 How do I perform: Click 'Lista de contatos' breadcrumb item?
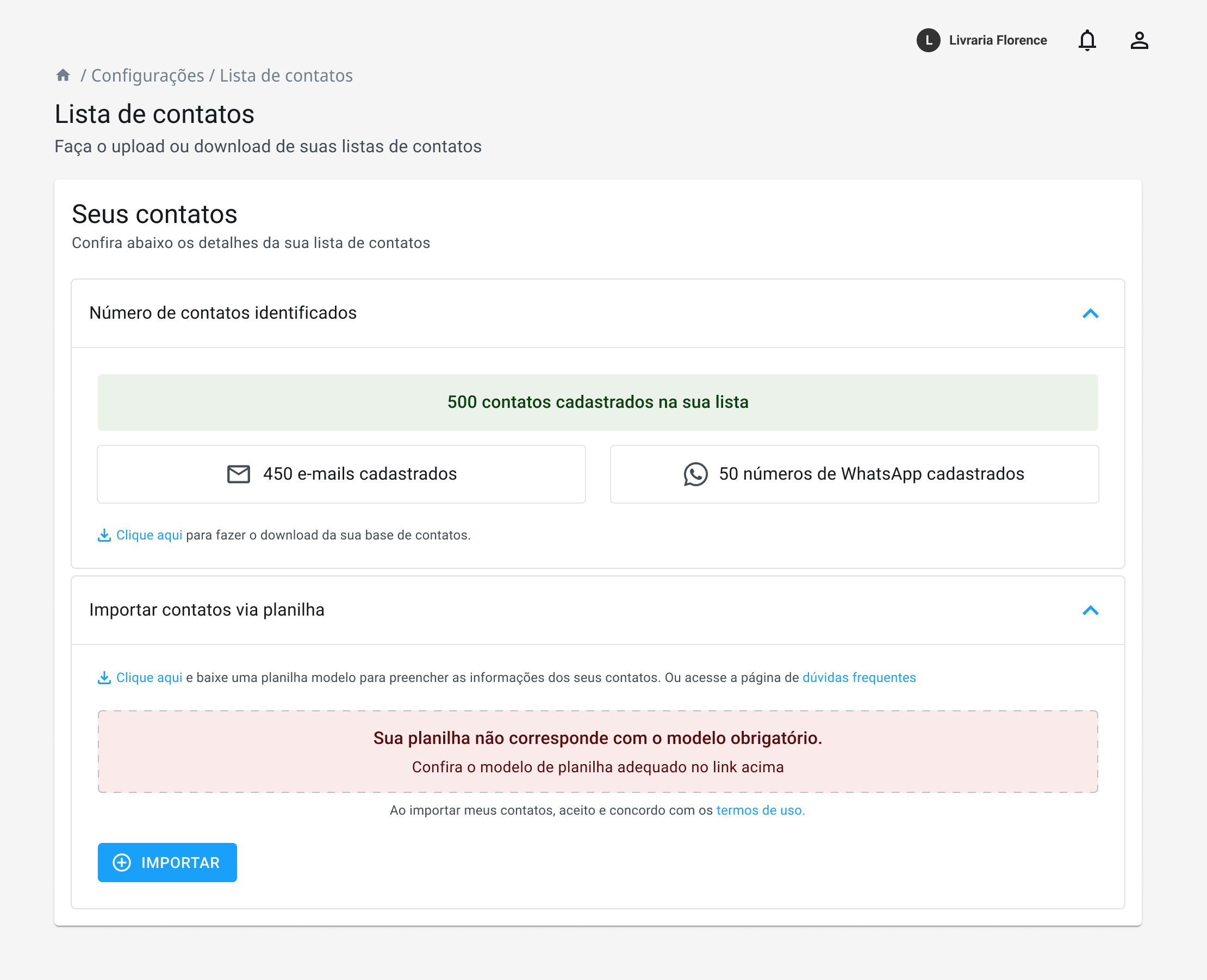286,76
